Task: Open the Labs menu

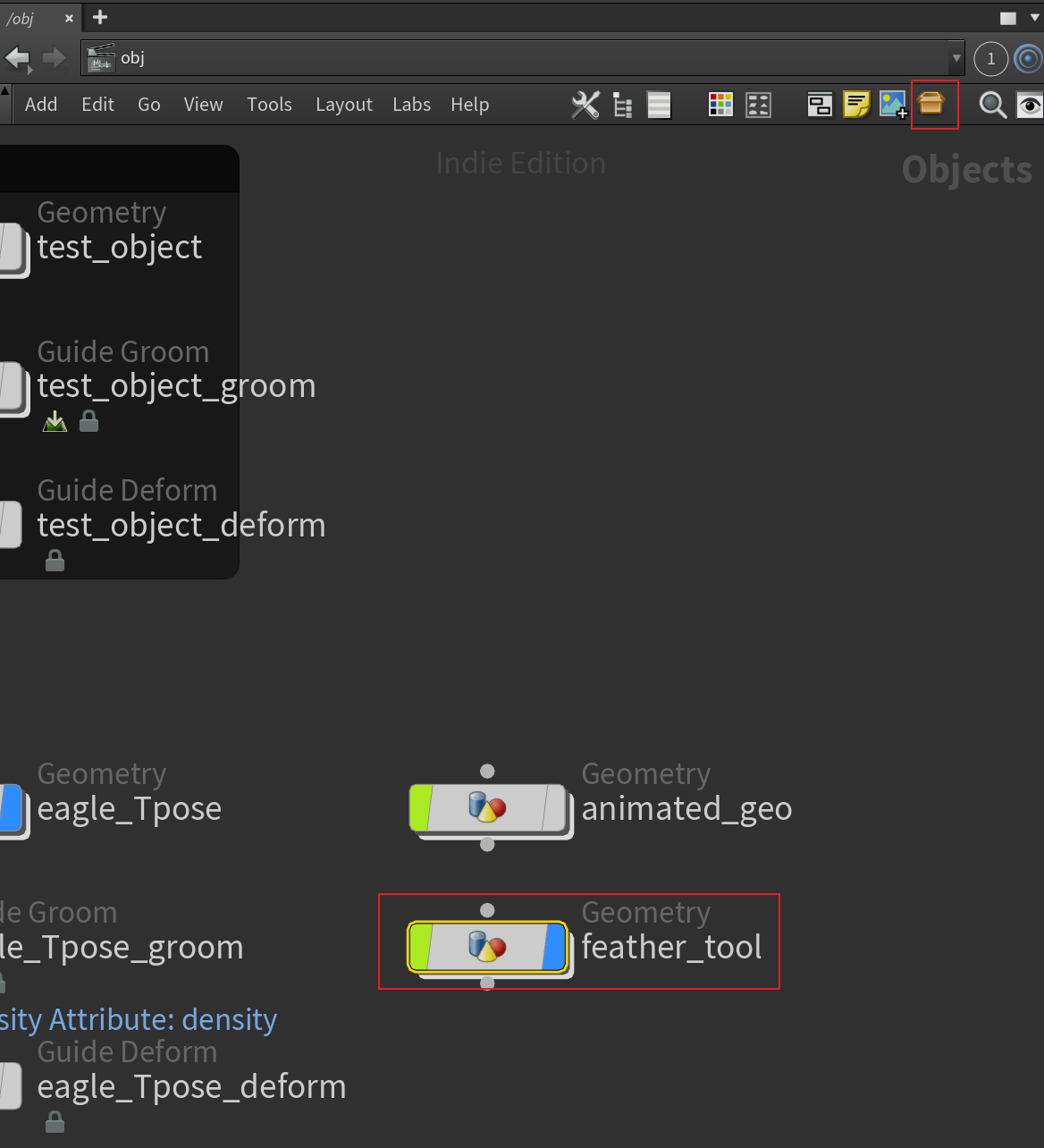Action: pos(411,105)
